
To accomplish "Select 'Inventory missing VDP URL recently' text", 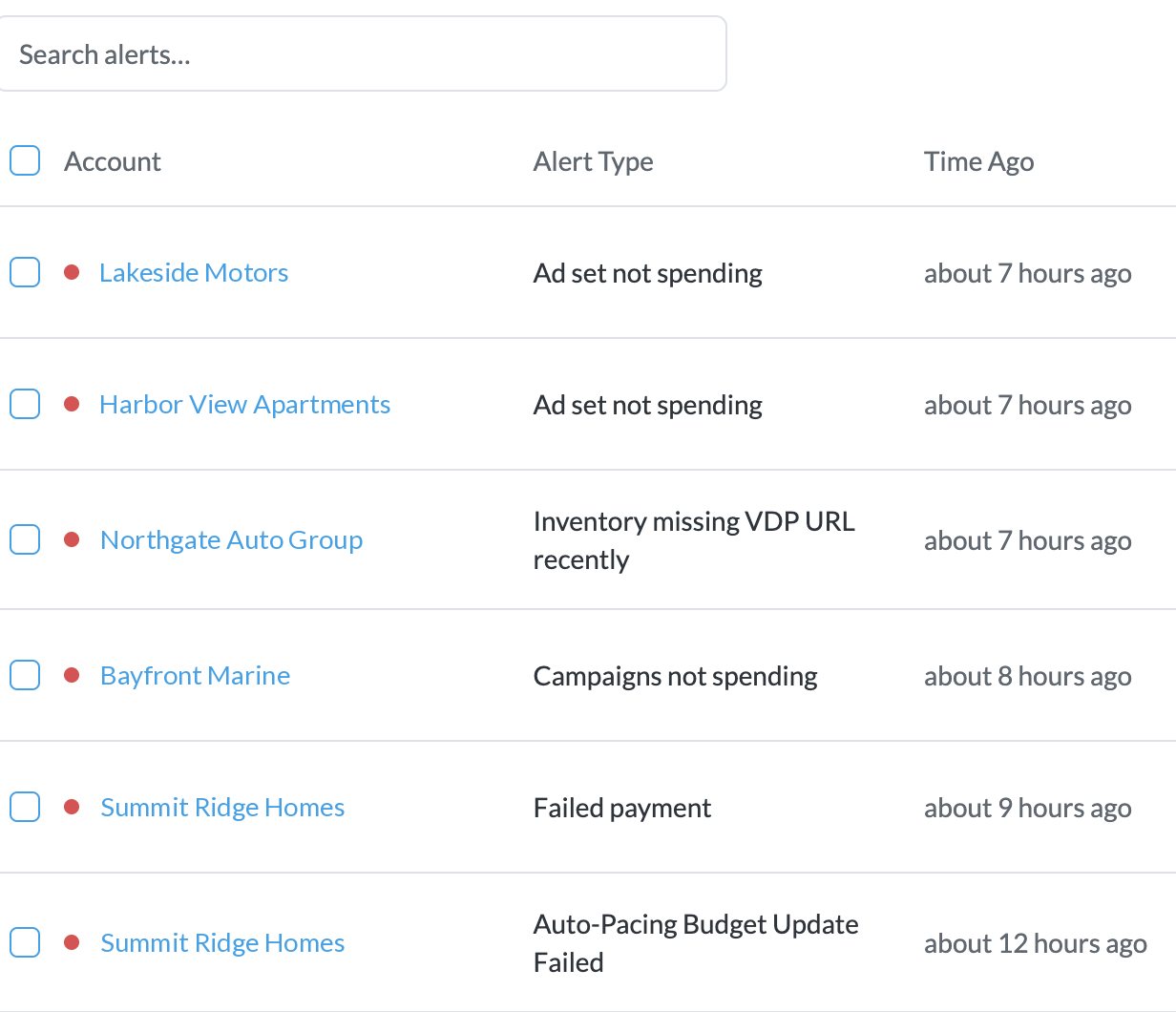I will [x=694, y=540].
